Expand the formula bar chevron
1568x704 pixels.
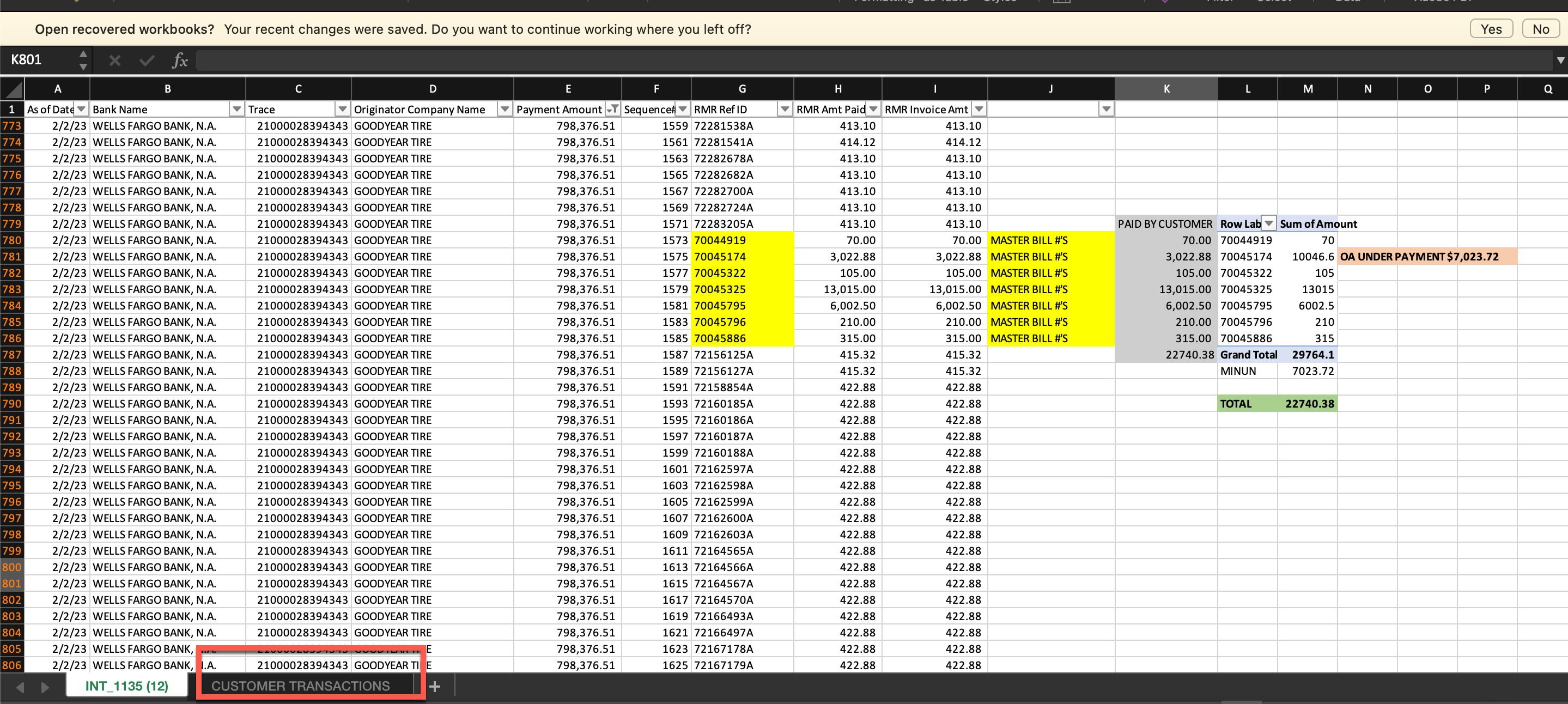pos(1560,60)
